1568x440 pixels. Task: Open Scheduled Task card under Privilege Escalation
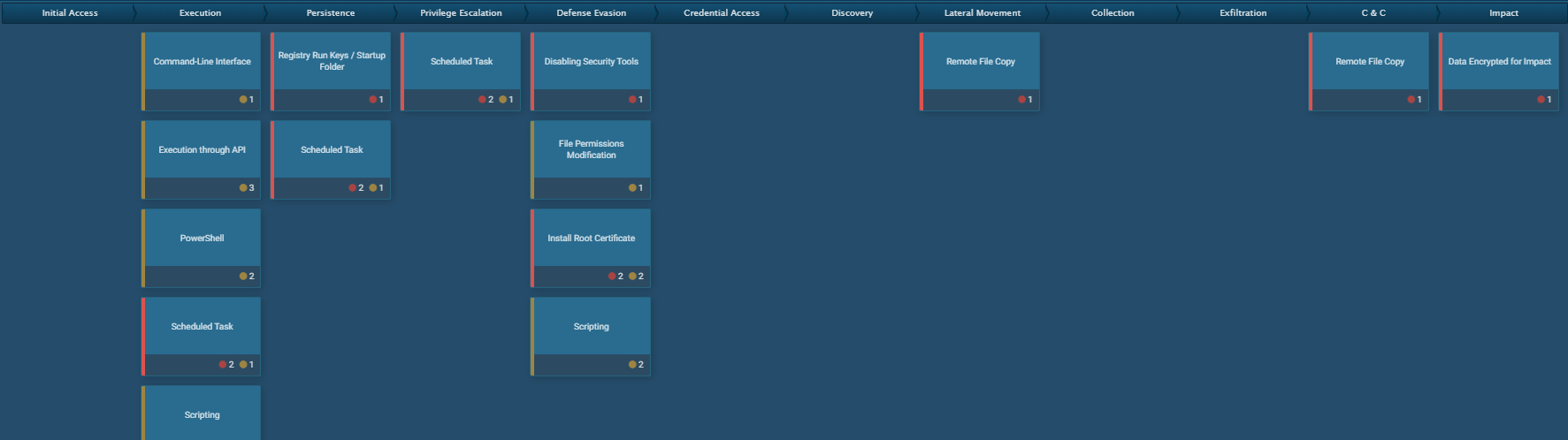click(462, 62)
